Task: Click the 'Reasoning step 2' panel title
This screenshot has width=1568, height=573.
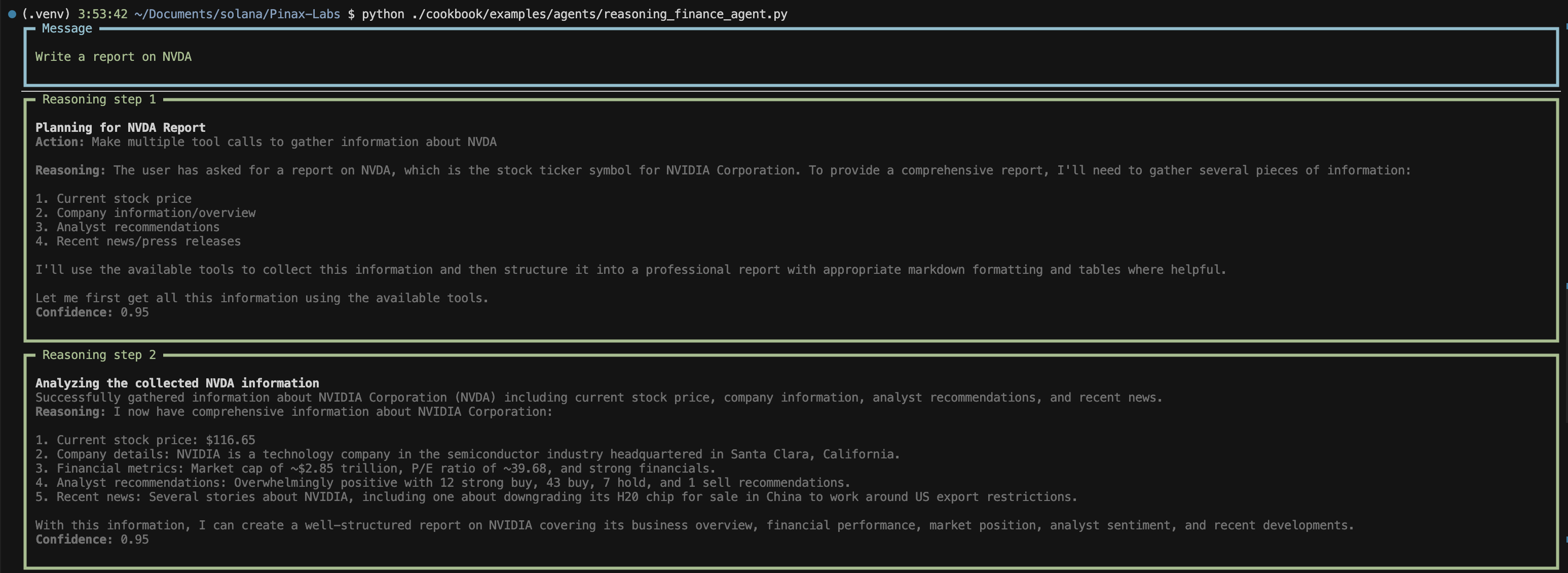Action: (99, 355)
